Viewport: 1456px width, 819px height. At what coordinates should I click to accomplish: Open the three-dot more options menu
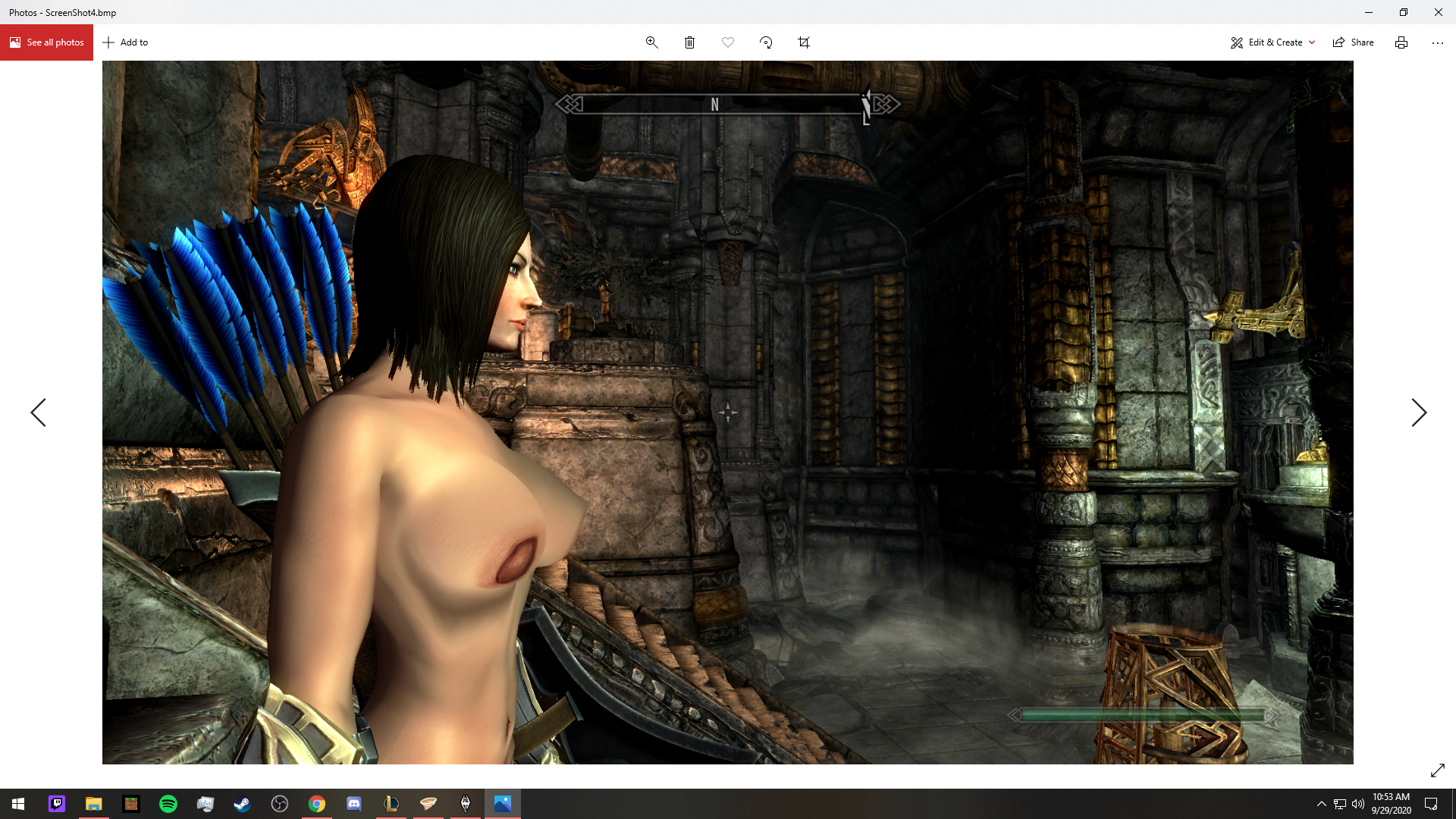(1438, 42)
